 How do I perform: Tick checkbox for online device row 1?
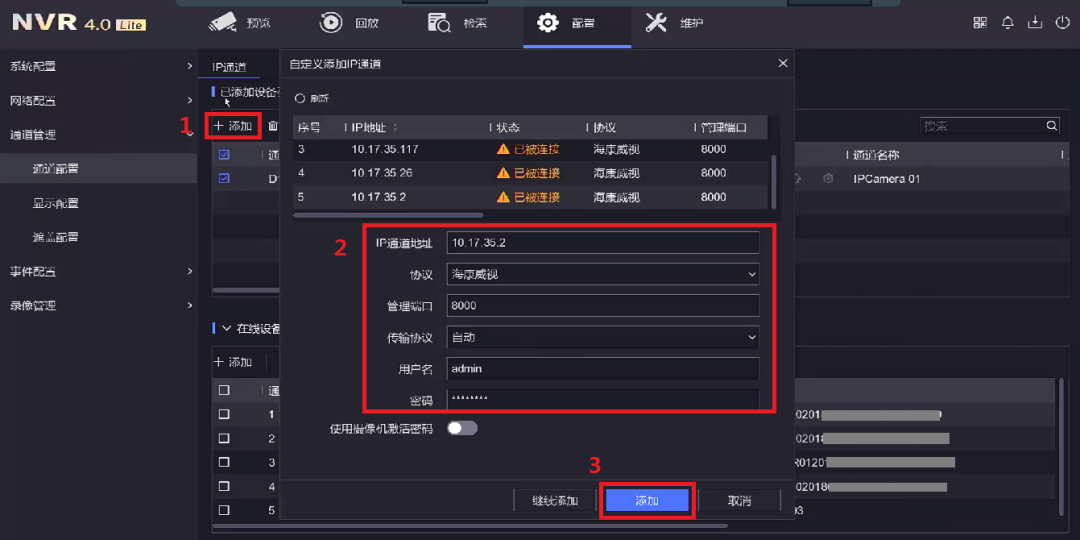pyautogui.click(x=224, y=414)
